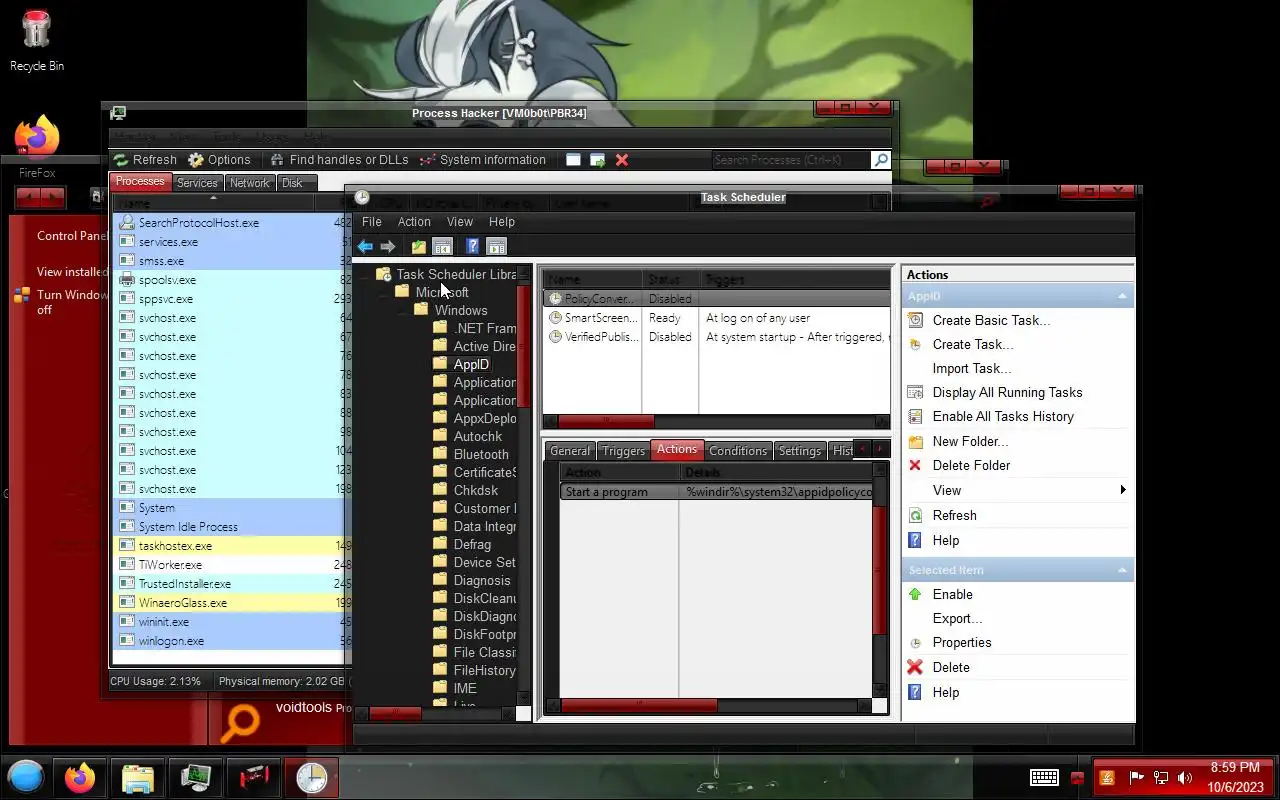Collapse the Task Scheduler Library tree node
This screenshot has width=1280, height=800.
[x=366, y=274]
